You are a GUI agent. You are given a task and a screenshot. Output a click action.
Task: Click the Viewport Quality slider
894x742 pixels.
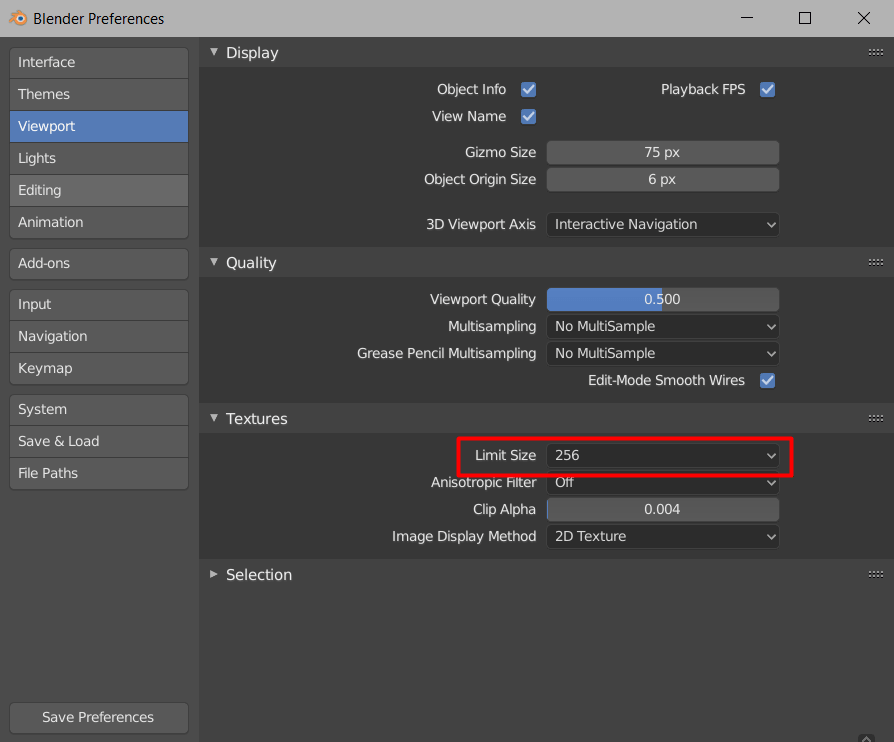click(x=663, y=299)
